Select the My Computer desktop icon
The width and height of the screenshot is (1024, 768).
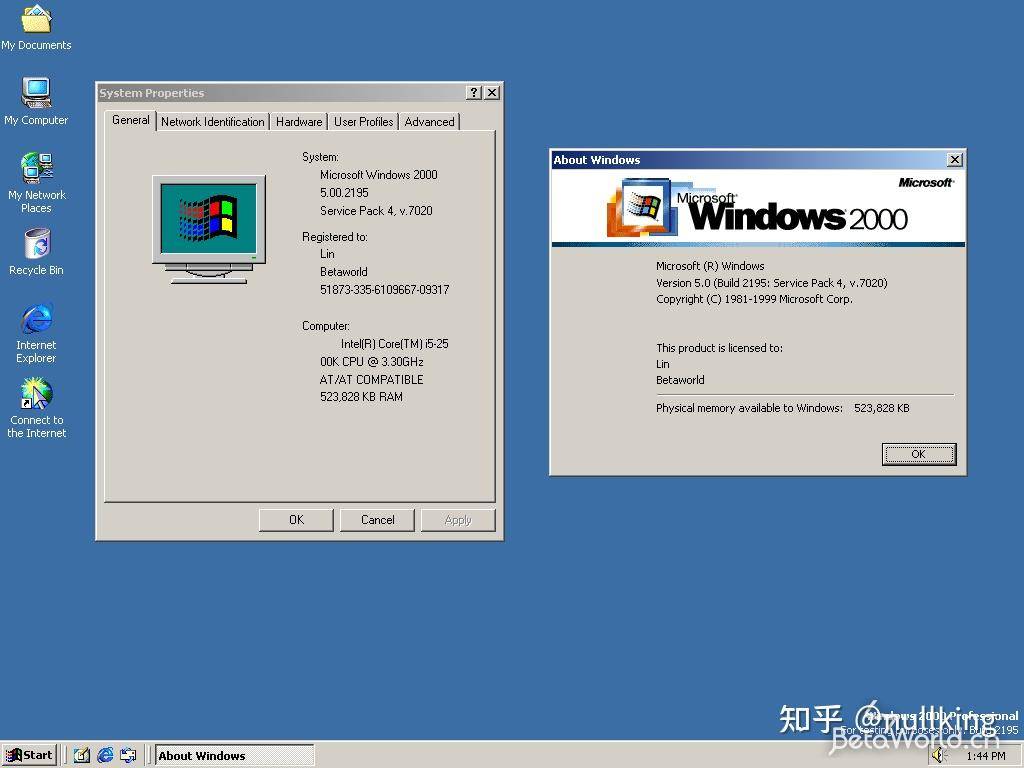coord(36,101)
